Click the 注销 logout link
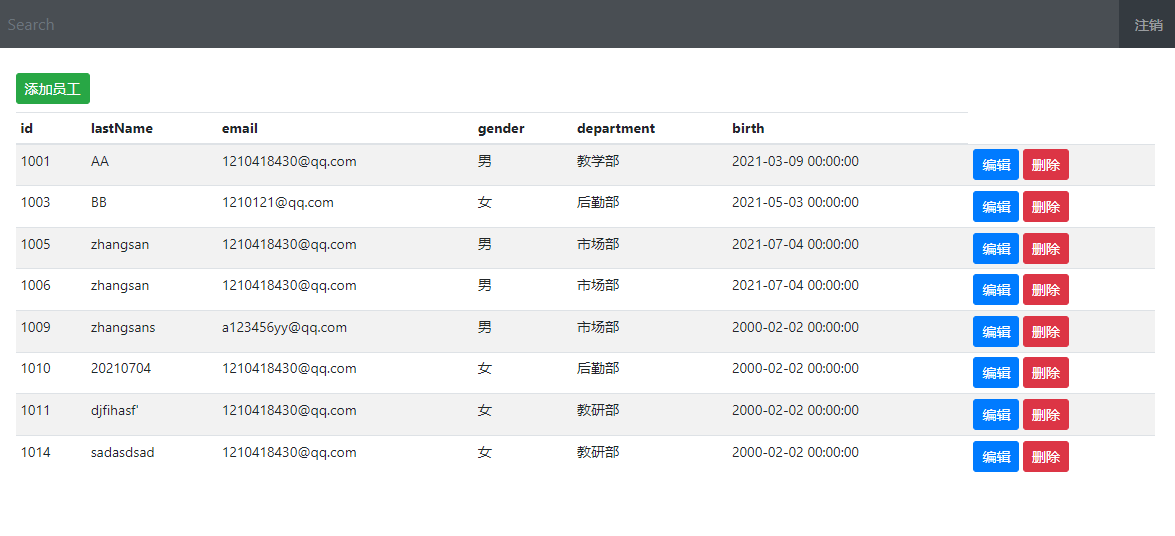 coord(1148,25)
